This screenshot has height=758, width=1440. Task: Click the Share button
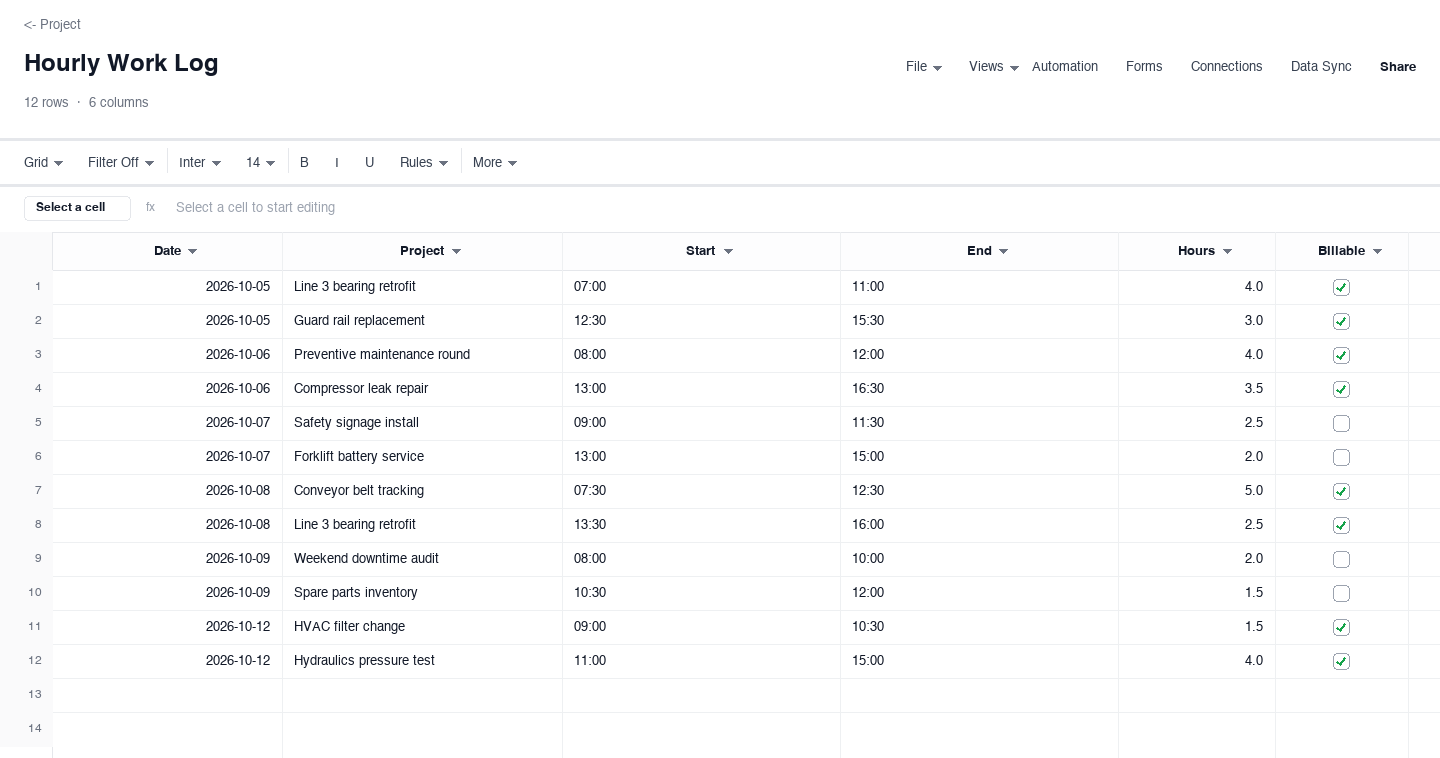coord(1398,67)
